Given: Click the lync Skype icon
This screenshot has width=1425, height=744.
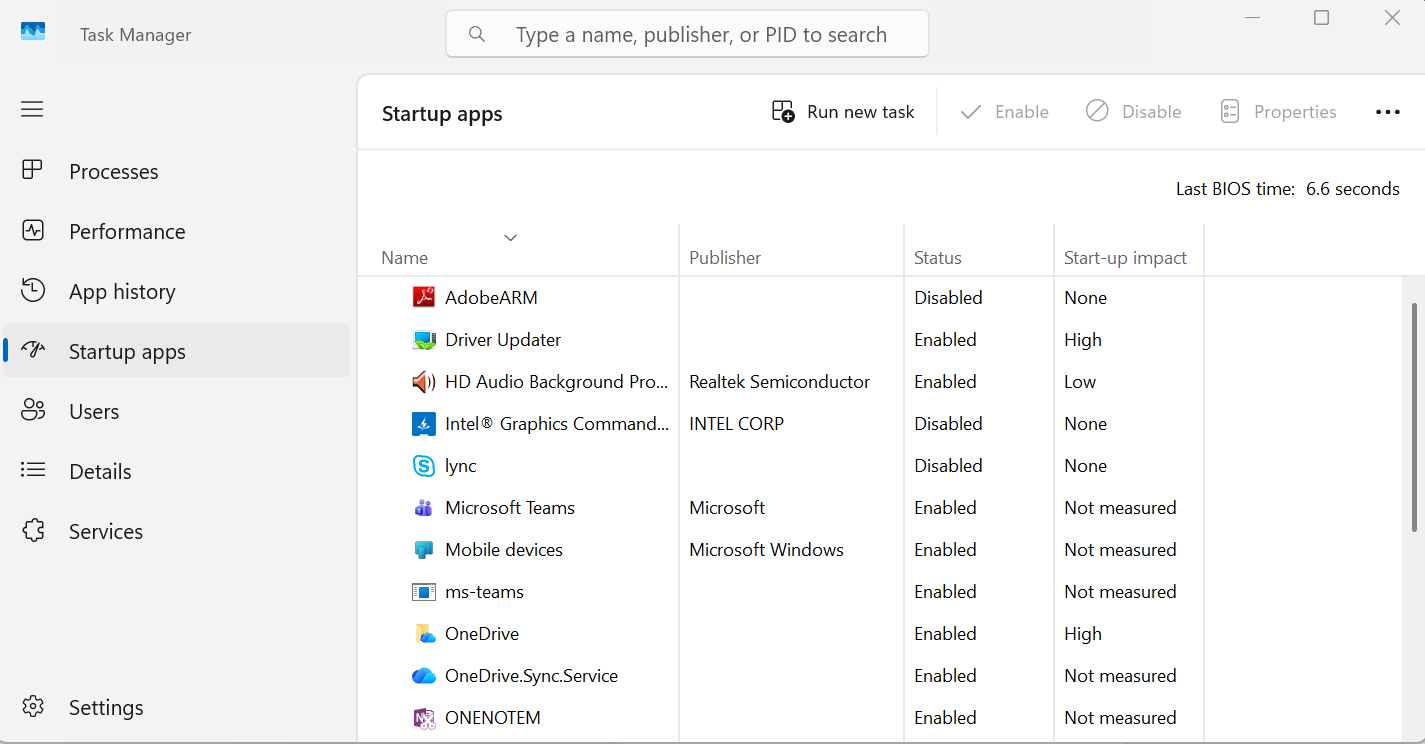Looking at the screenshot, I should coord(424,466).
